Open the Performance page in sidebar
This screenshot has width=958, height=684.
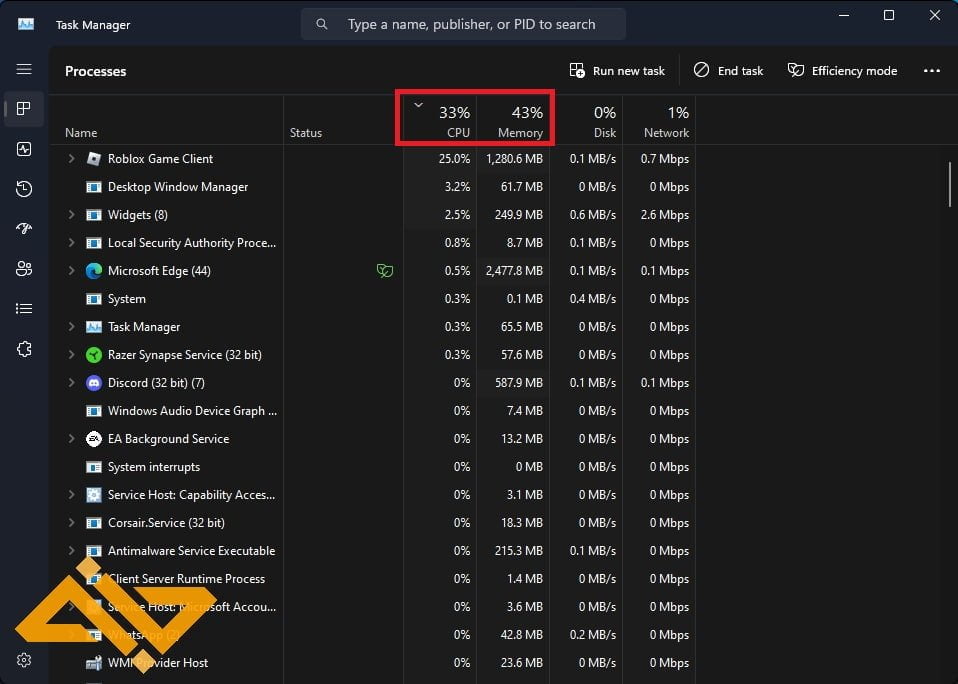[24, 149]
